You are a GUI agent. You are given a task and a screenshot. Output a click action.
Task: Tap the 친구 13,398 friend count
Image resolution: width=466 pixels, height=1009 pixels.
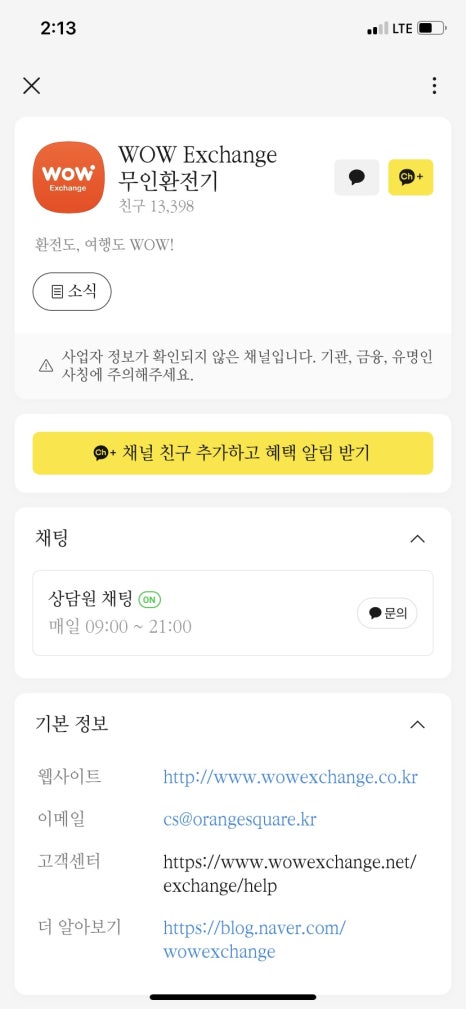pos(156,206)
